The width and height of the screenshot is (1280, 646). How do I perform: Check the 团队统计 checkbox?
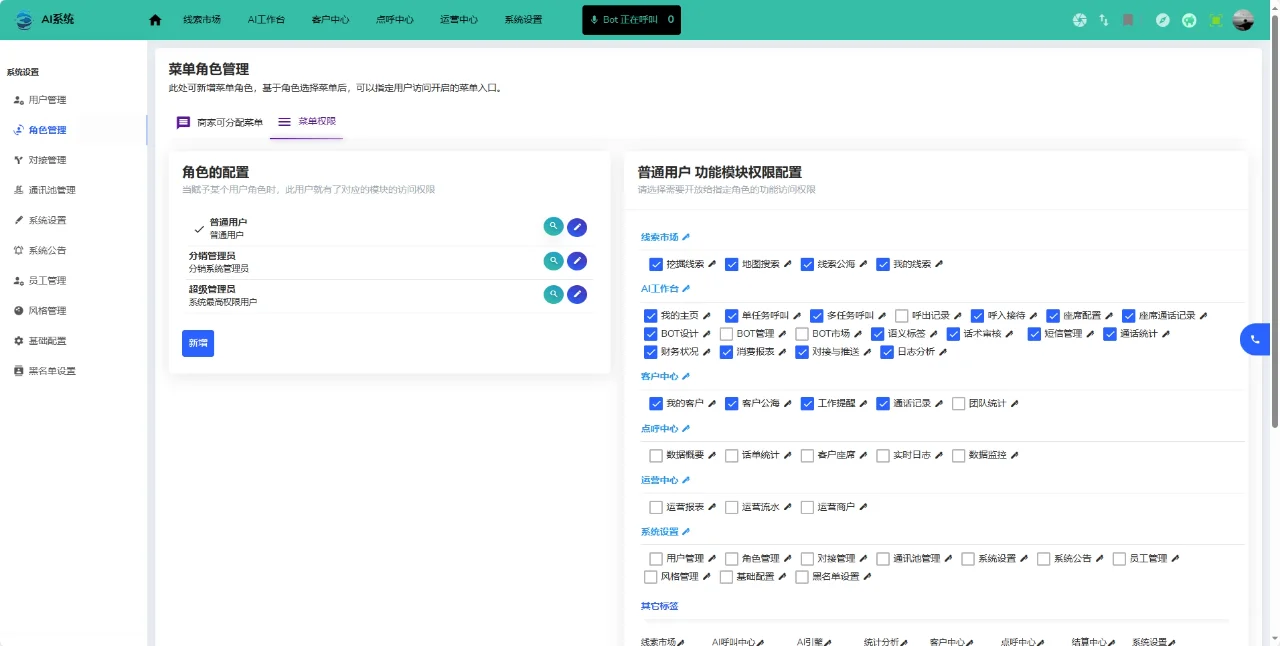(x=958, y=404)
